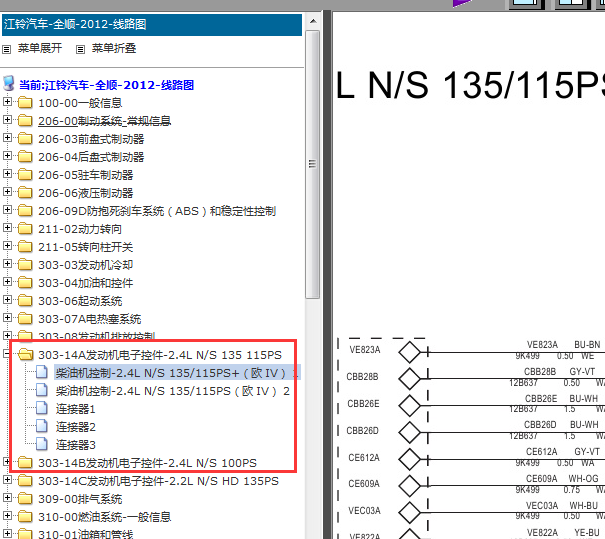Select 303-04加油和控件 in the tree
Screen dimensions: 605x539
(x=86, y=283)
